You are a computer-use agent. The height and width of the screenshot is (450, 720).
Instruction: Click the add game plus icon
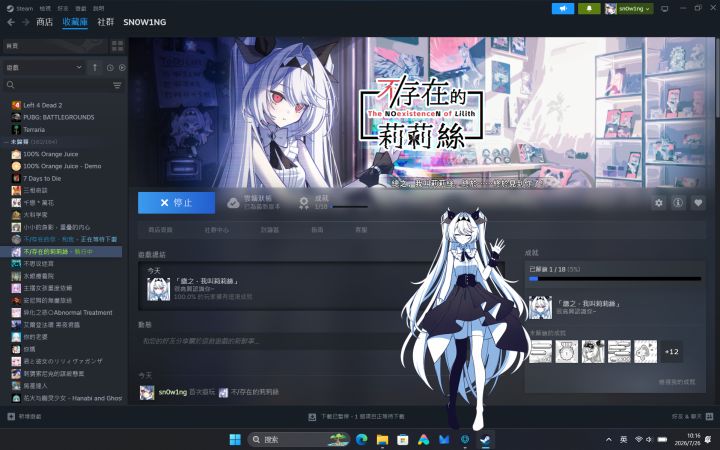pyautogui.click(x=11, y=416)
